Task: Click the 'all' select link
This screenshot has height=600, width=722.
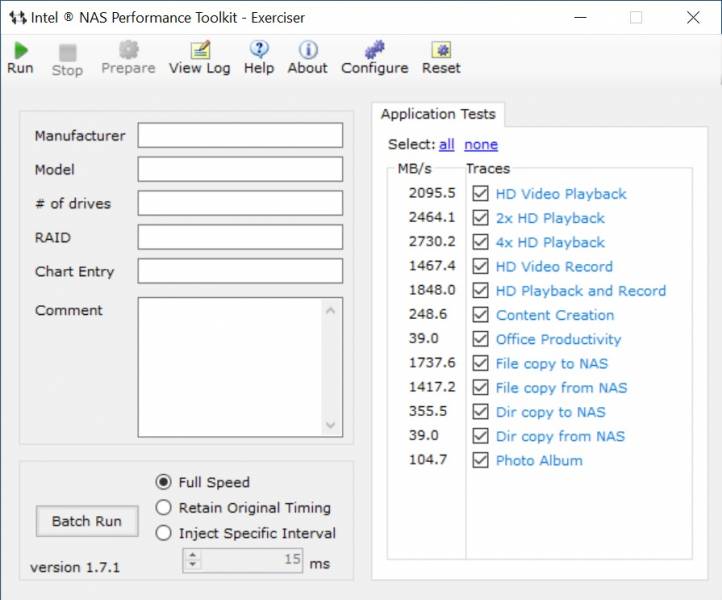Action: (447, 145)
